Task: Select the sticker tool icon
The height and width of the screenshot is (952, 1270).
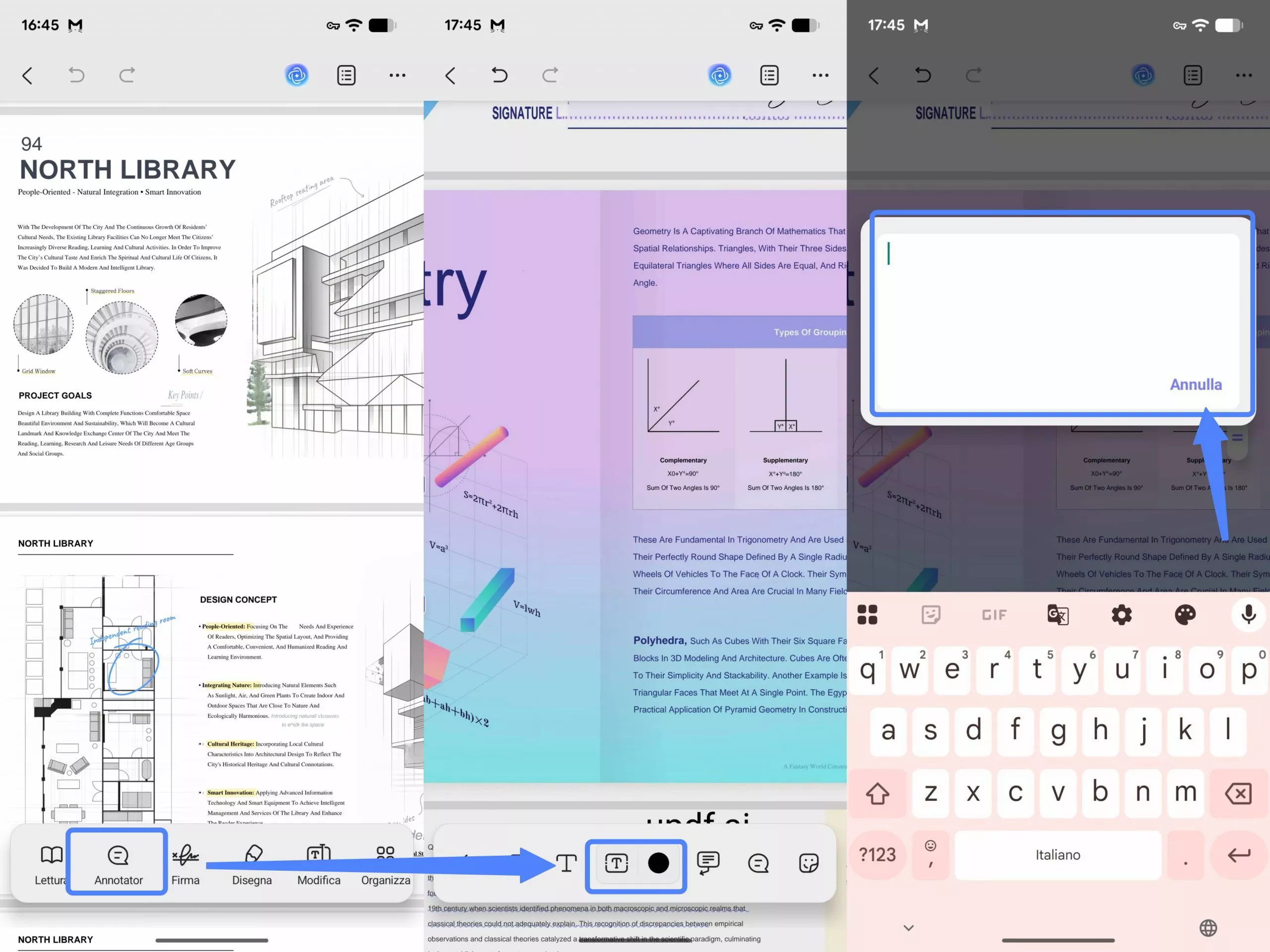Action: pyautogui.click(x=809, y=862)
